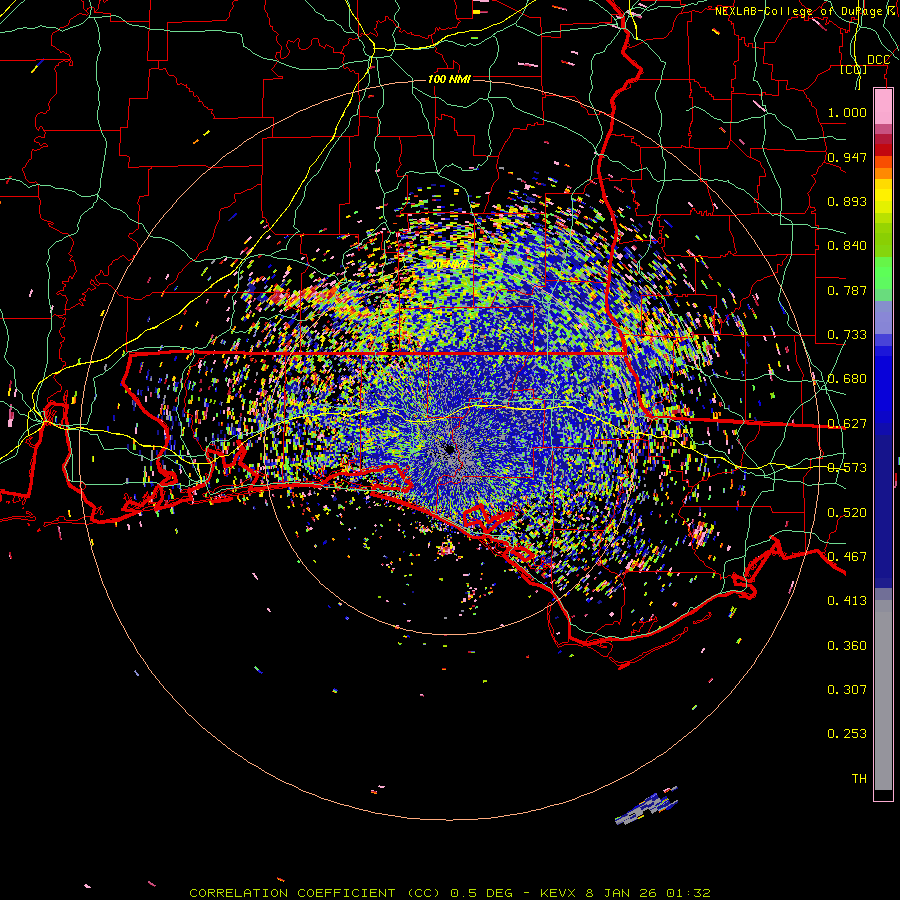The image size is (900, 900).
Task: Click the 0.680 scale value
Action: click(847, 379)
